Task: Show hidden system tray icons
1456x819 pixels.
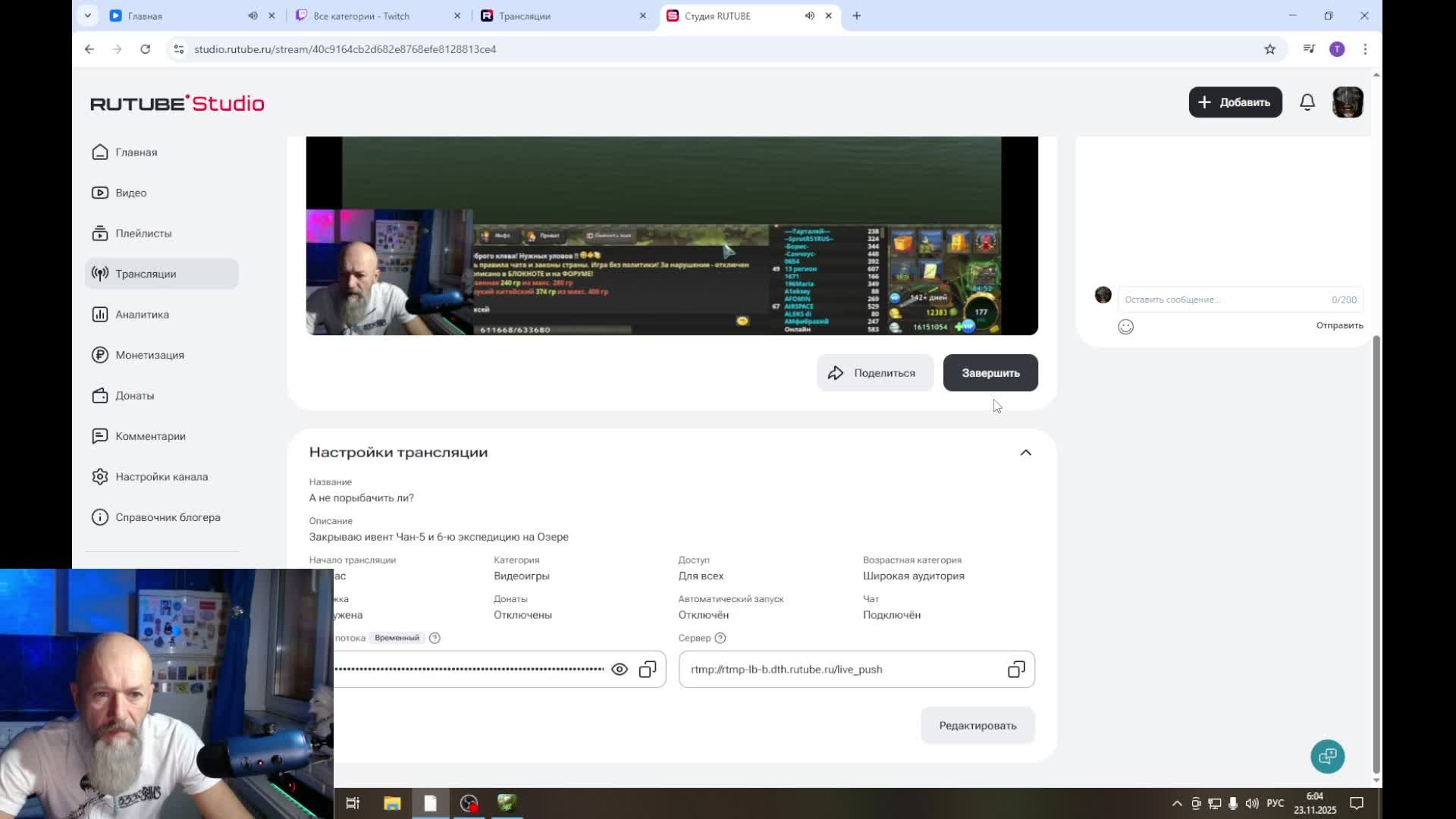Action: [x=1177, y=803]
